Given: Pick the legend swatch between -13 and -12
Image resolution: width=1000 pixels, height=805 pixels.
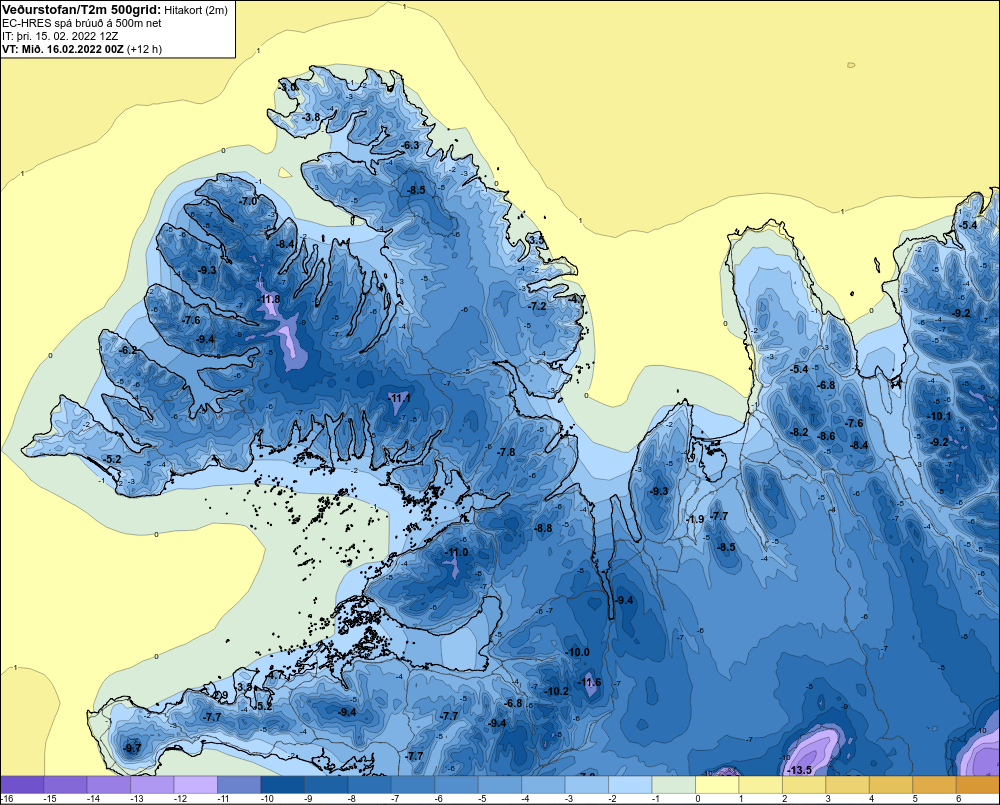Looking at the screenshot, I should pos(152,785).
